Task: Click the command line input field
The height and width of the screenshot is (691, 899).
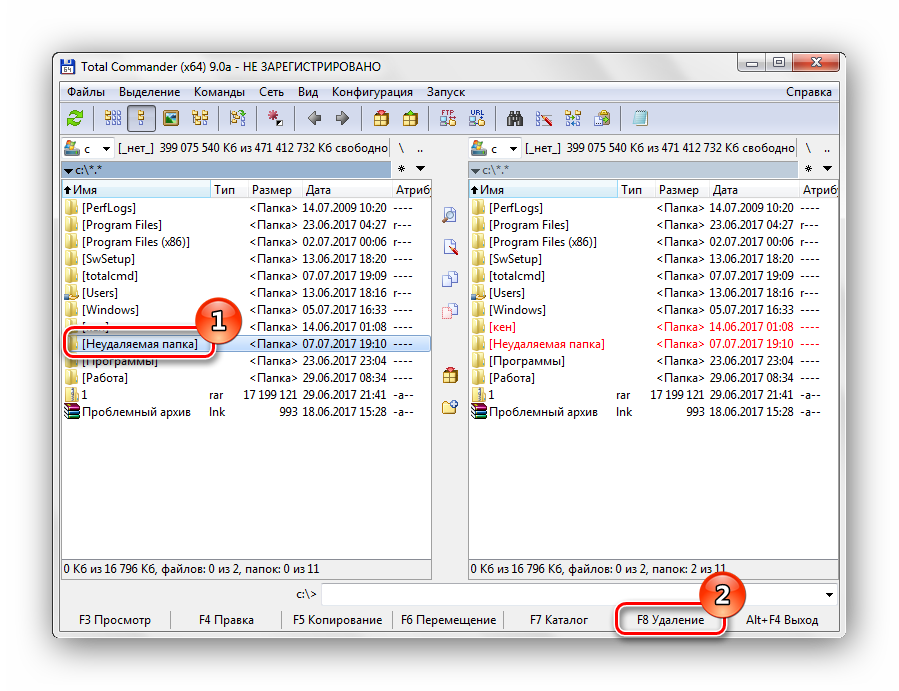Action: coord(578,594)
